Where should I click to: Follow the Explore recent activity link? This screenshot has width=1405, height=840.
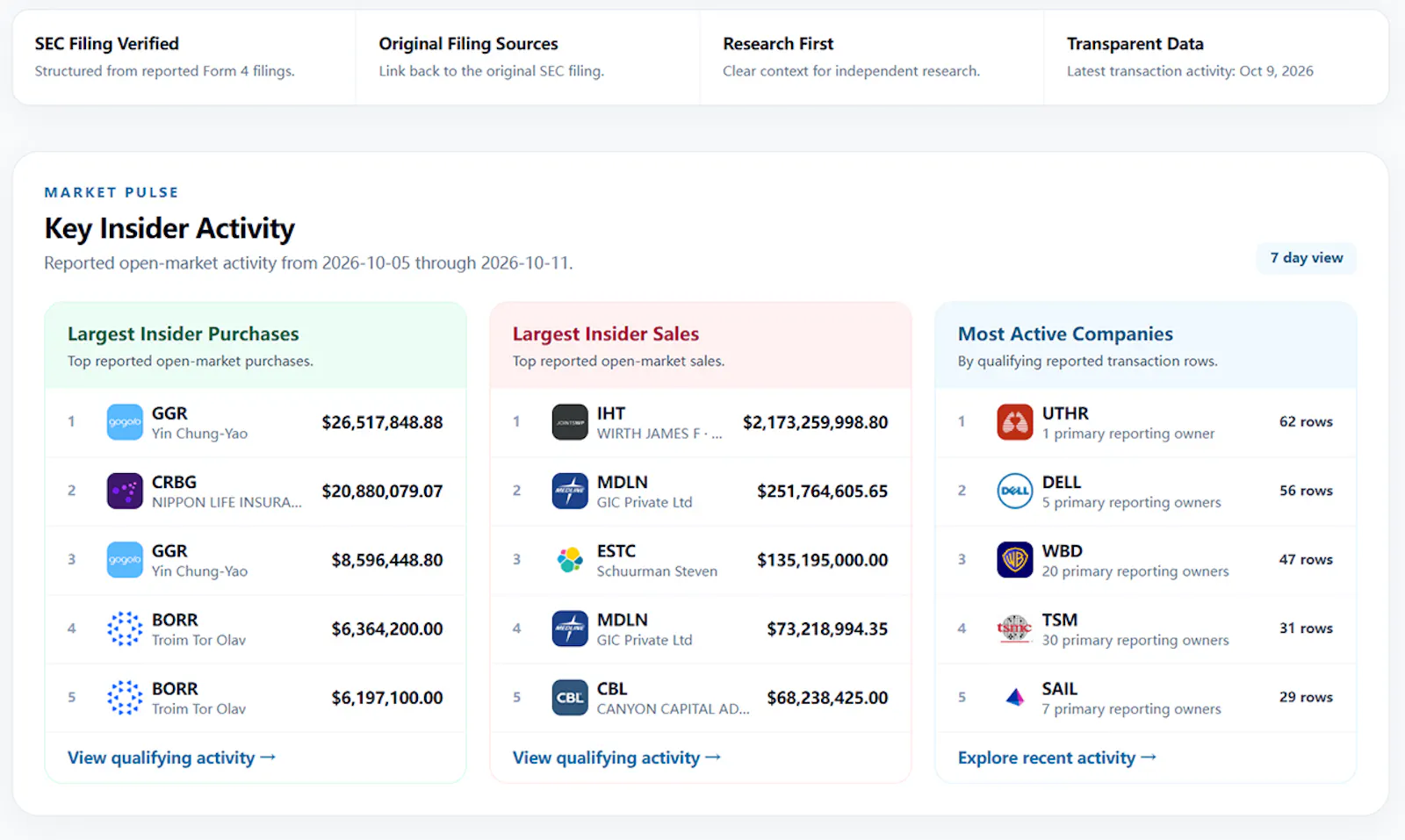(1057, 757)
